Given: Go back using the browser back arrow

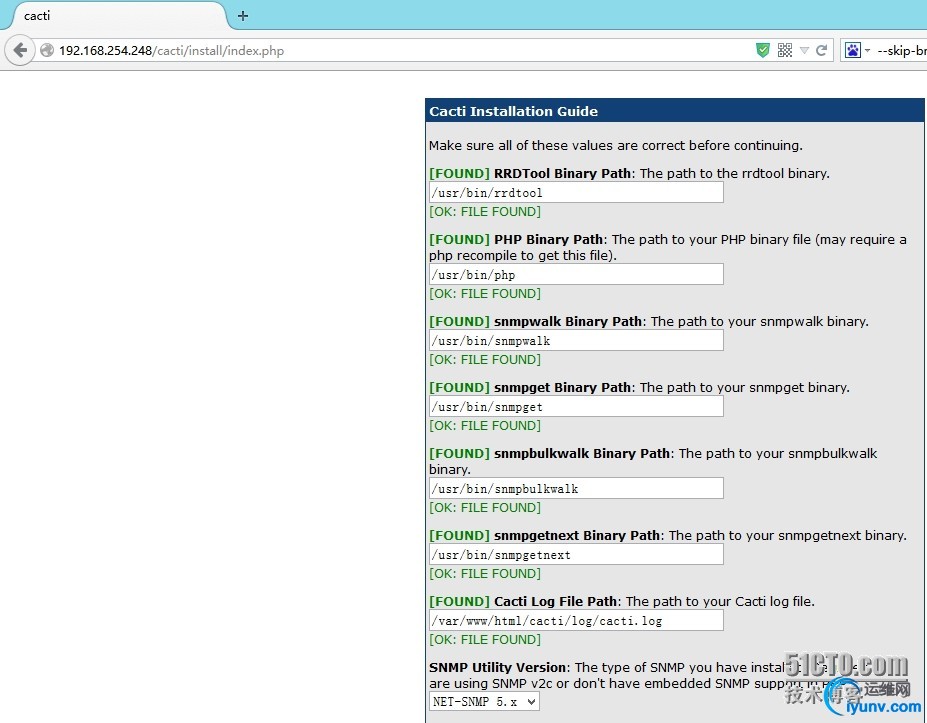Looking at the screenshot, I should pyautogui.click(x=20, y=50).
